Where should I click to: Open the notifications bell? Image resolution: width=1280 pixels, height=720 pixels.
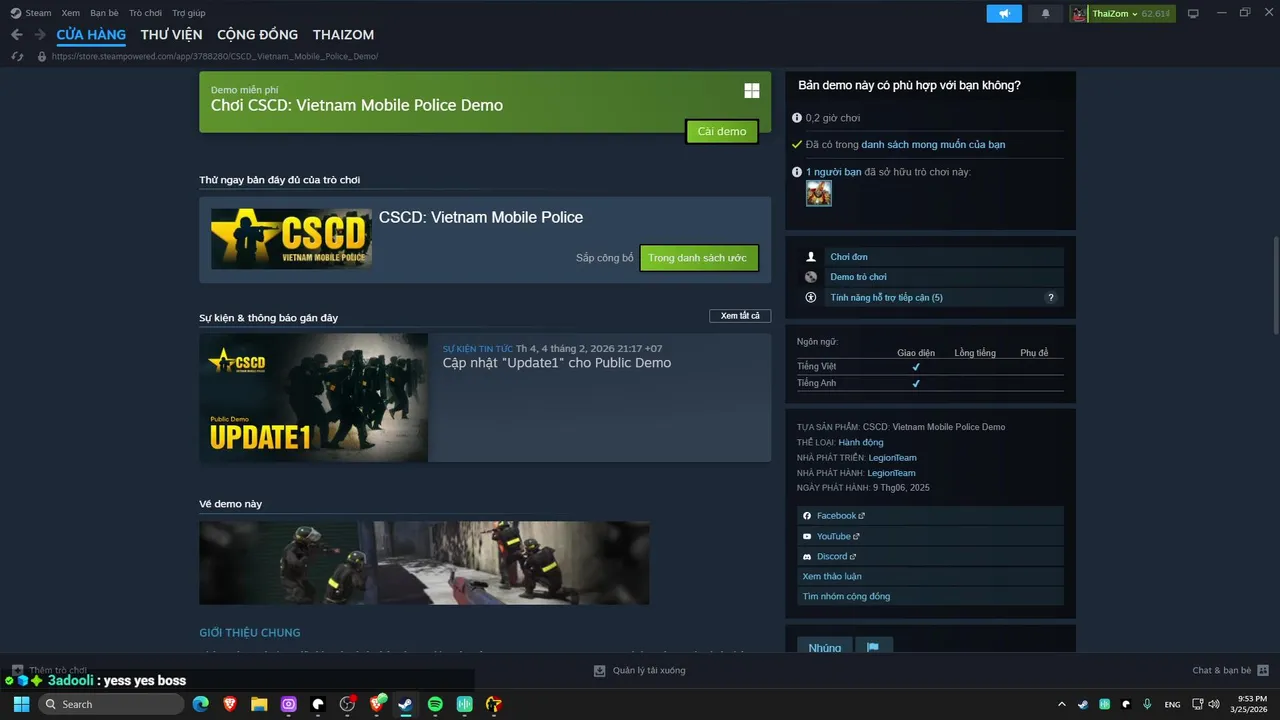(x=1046, y=13)
